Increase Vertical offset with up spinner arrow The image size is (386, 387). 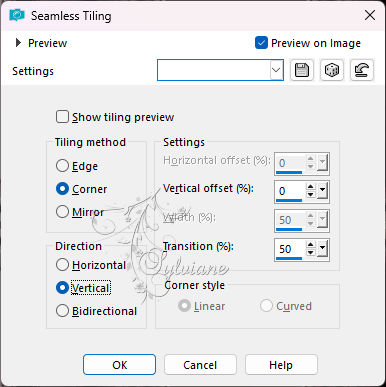pos(311,187)
